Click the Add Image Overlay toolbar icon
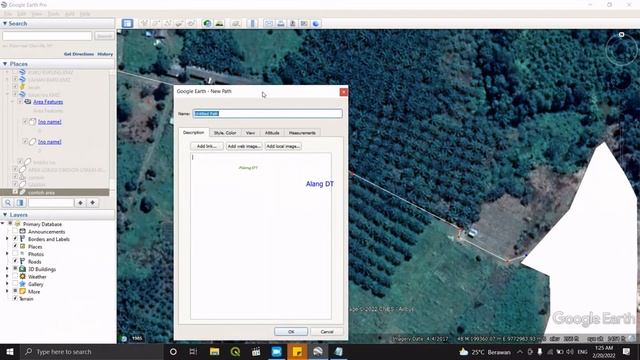 (x=179, y=23)
